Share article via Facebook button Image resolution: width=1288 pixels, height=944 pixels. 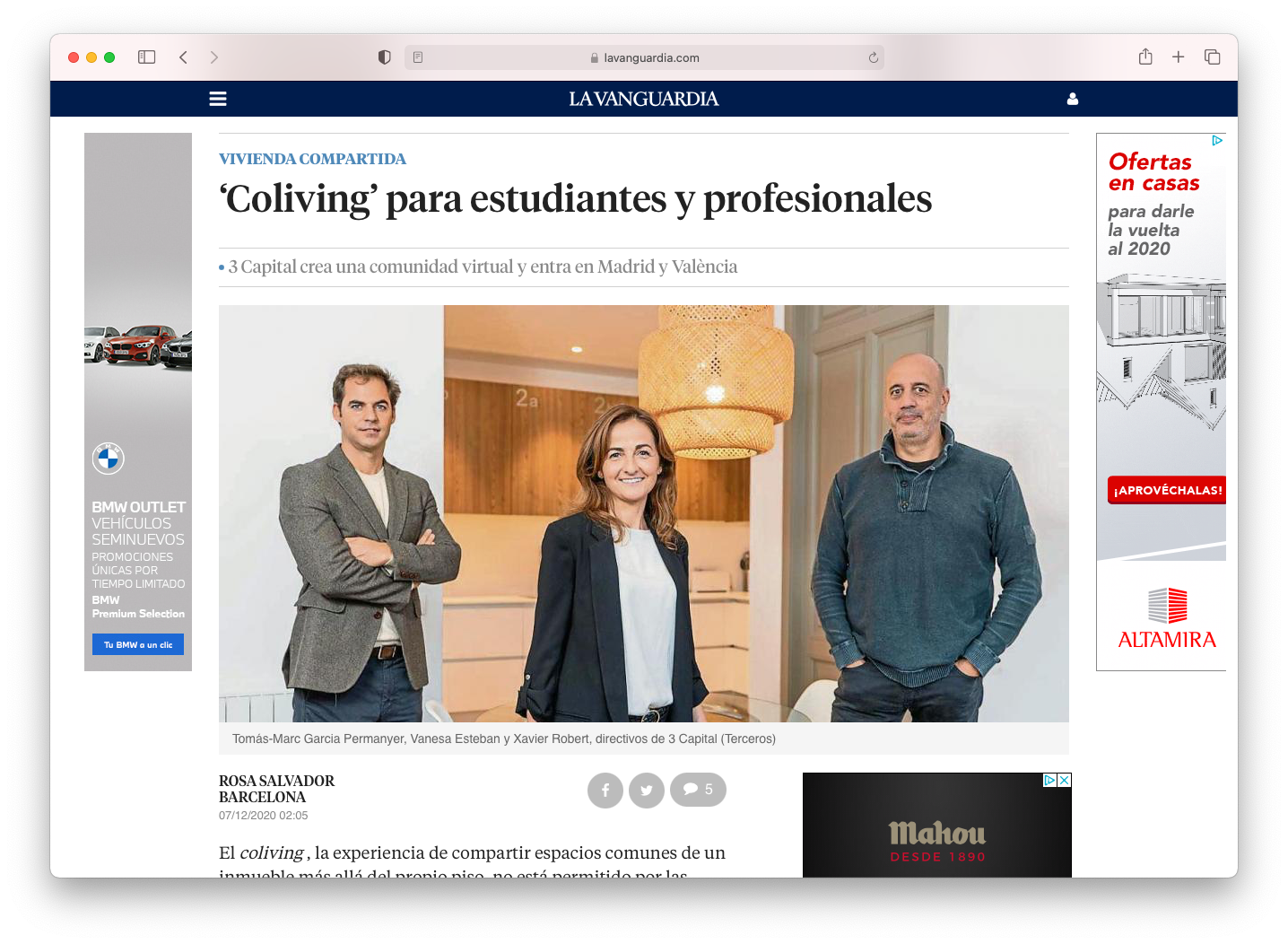tap(605, 791)
